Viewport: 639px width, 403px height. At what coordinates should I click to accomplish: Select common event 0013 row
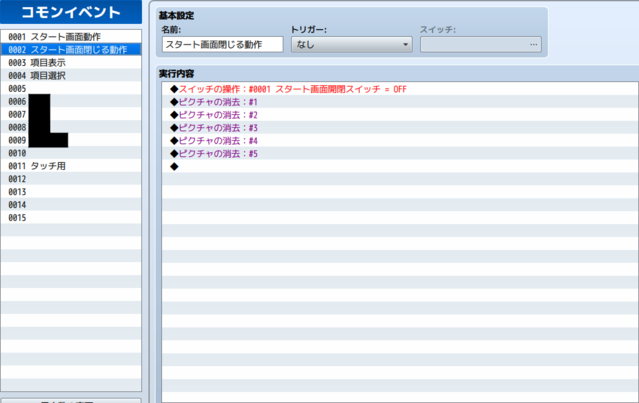pyautogui.click(x=71, y=192)
